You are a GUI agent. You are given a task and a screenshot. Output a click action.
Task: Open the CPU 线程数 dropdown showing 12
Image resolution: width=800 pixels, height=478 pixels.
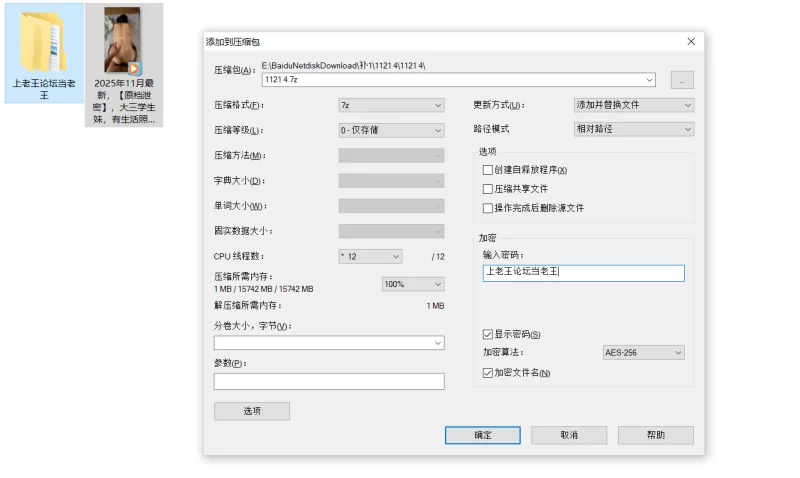pos(370,256)
